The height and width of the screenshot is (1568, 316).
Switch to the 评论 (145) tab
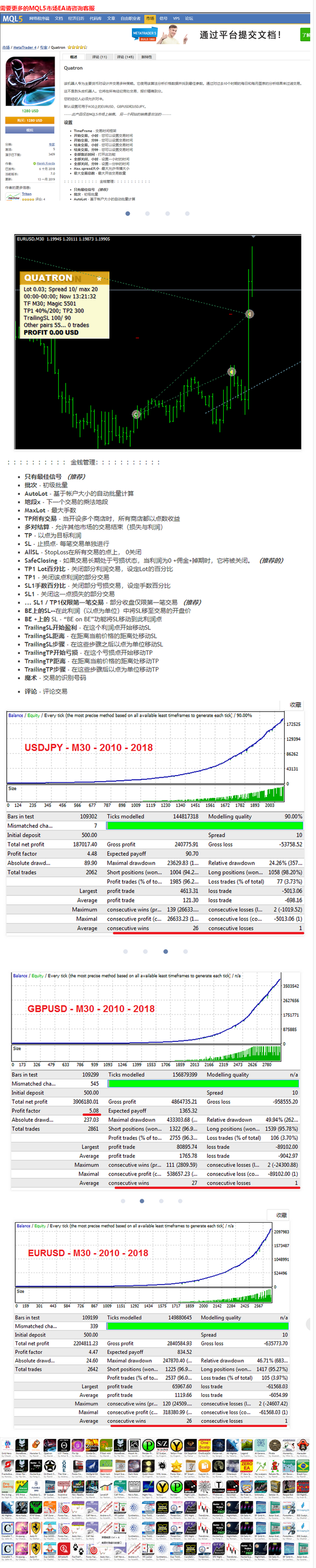click(x=125, y=56)
